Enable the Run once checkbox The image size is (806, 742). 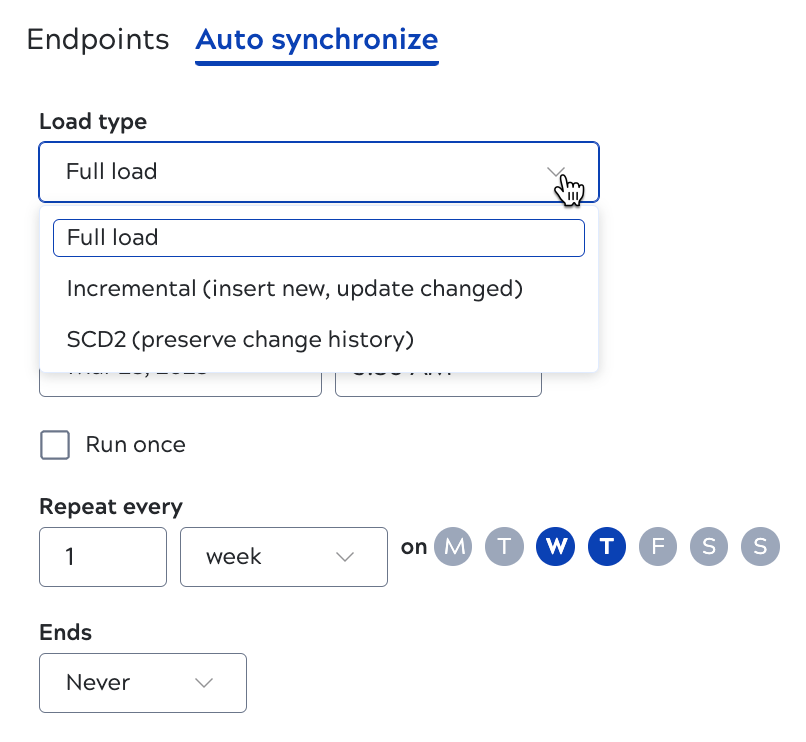tap(55, 445)
